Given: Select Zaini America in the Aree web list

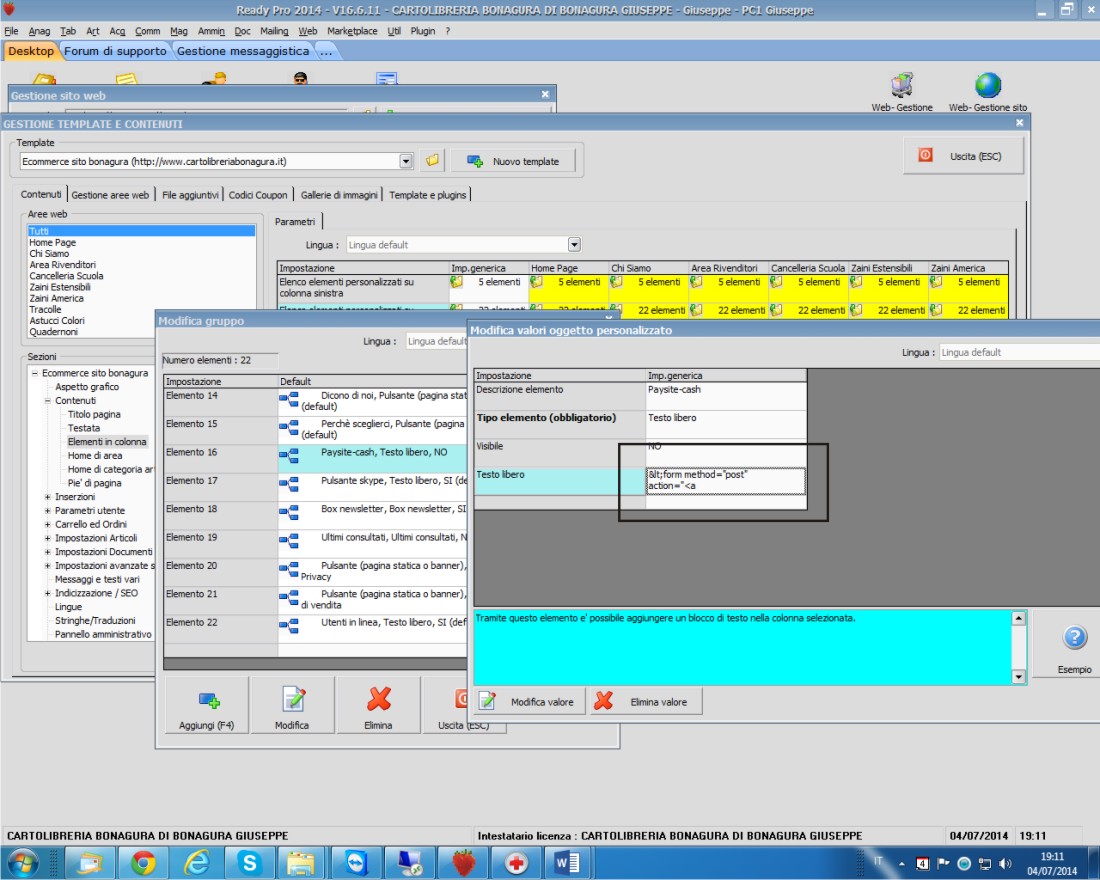Looking at the screenshot, I should [57, 298].
